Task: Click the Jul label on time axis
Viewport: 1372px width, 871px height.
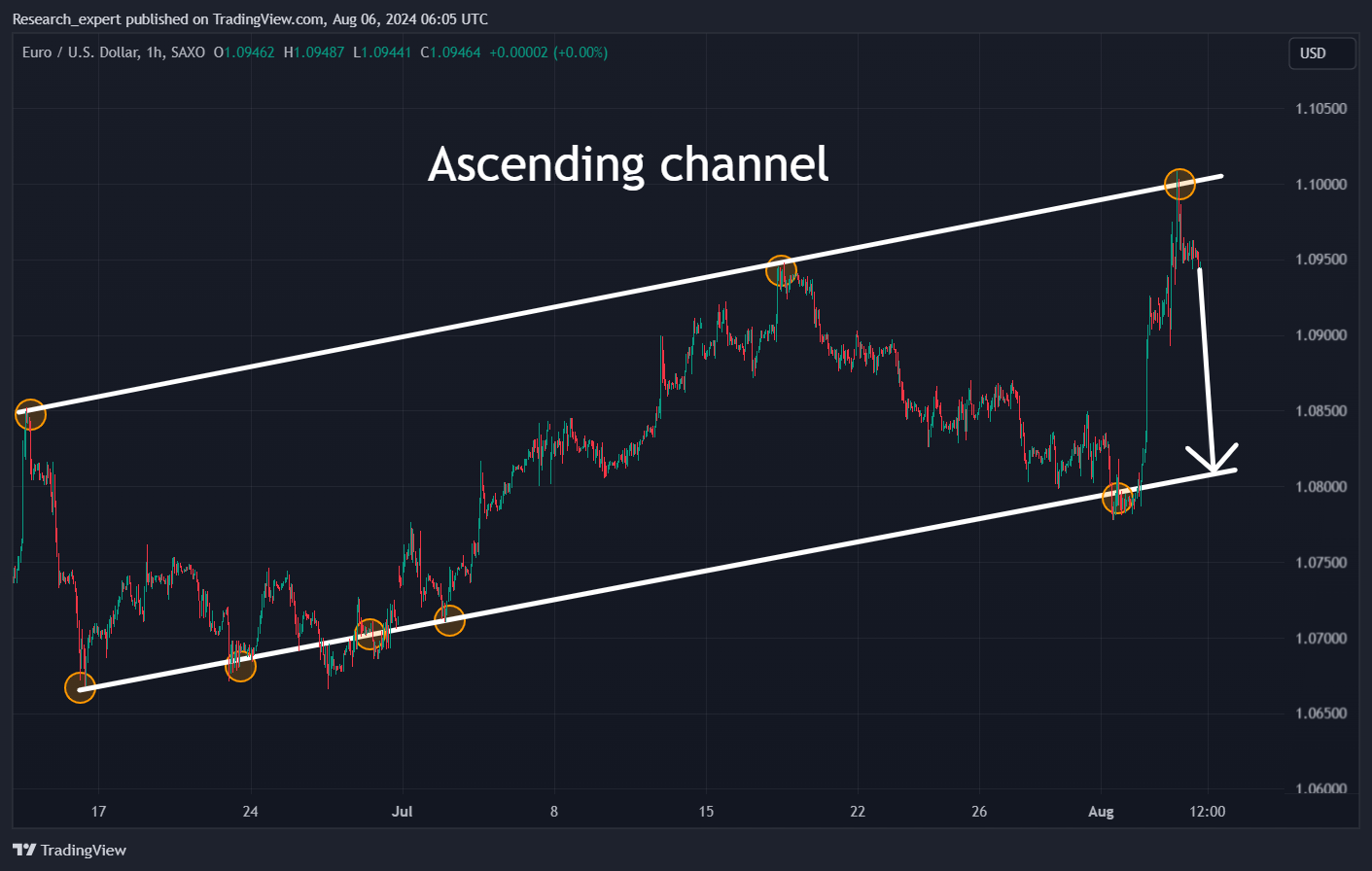Action: coord(402,812)
